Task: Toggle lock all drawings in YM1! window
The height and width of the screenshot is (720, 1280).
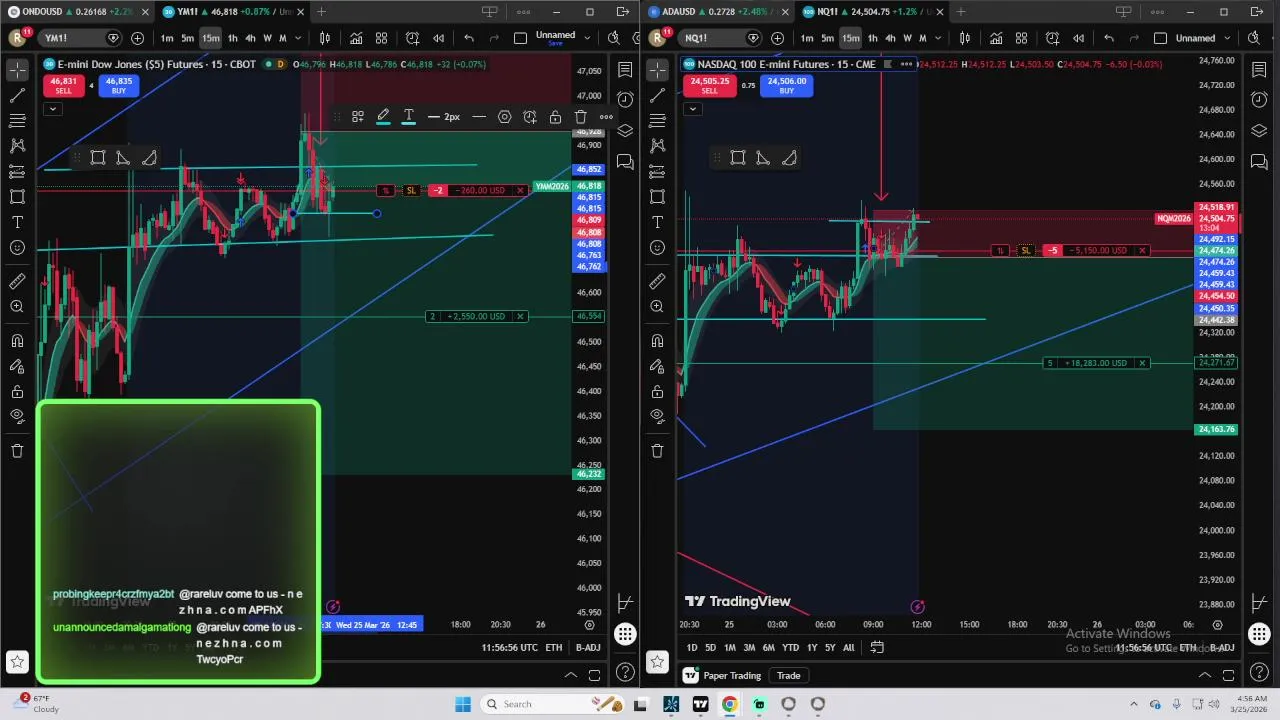Action: (17, 391)
